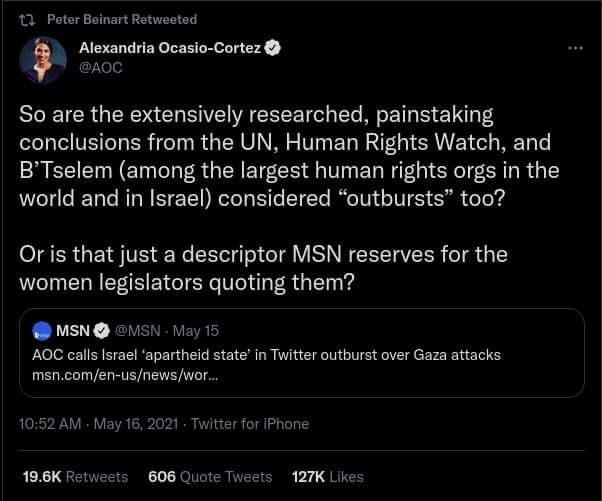Click AOC's blue verified badge
The width and height of the screenshot is (602, 501).
click(x=270, y=48)
